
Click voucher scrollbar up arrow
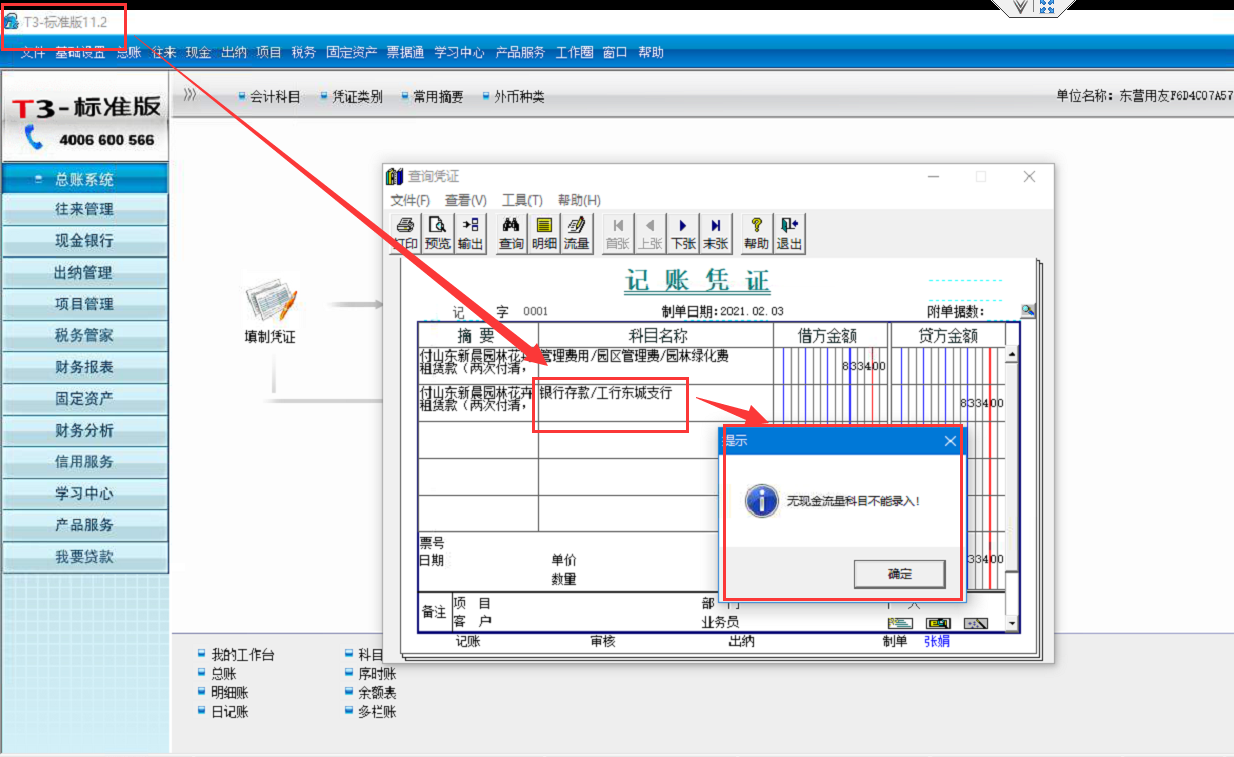[1011, 355]
